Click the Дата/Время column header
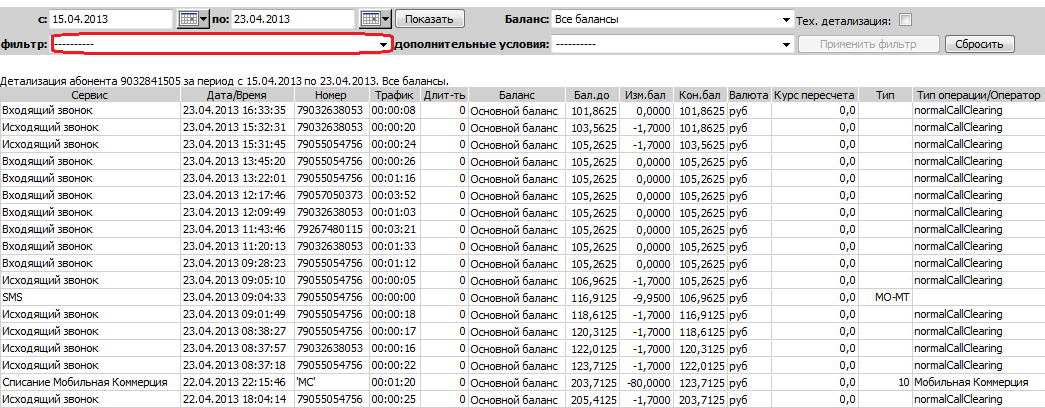Viewport: 1045px width, 408px height. [x=237, y=95]
